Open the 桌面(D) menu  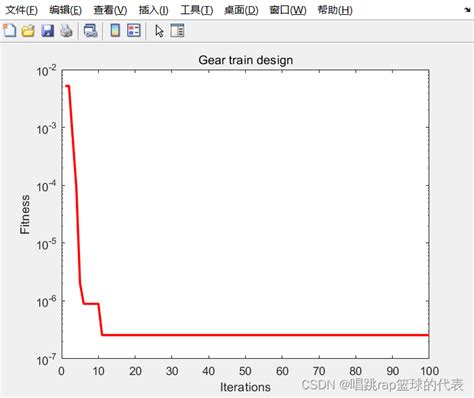pyautogui.click(x=241, y=10)
